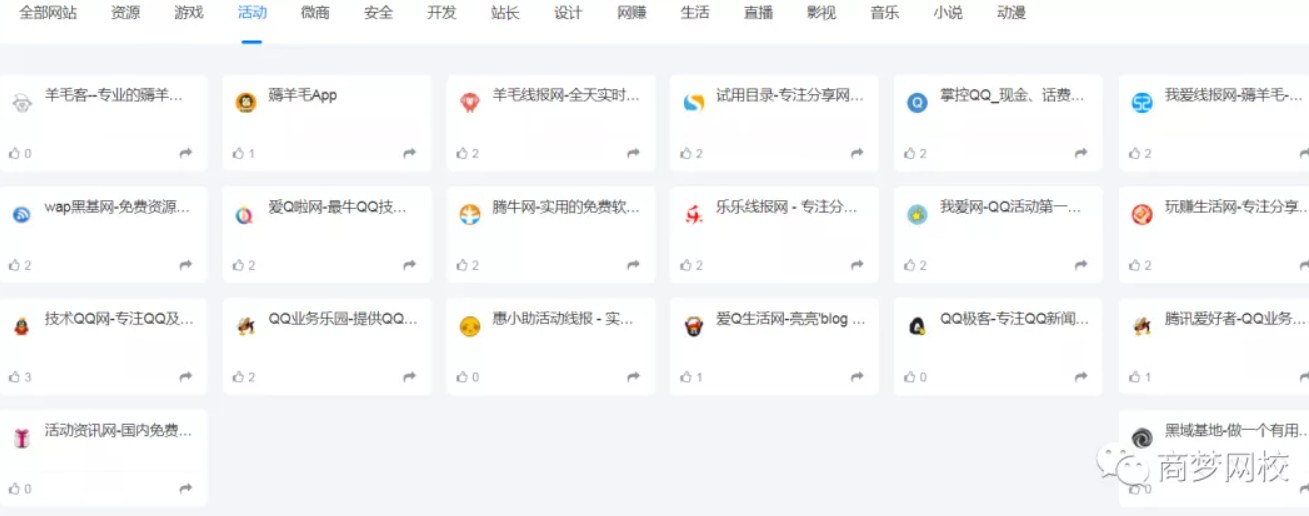Click the 试用目录 site logo
Viewport: 1309px width, 516px height.
click(x=693, y=102)
